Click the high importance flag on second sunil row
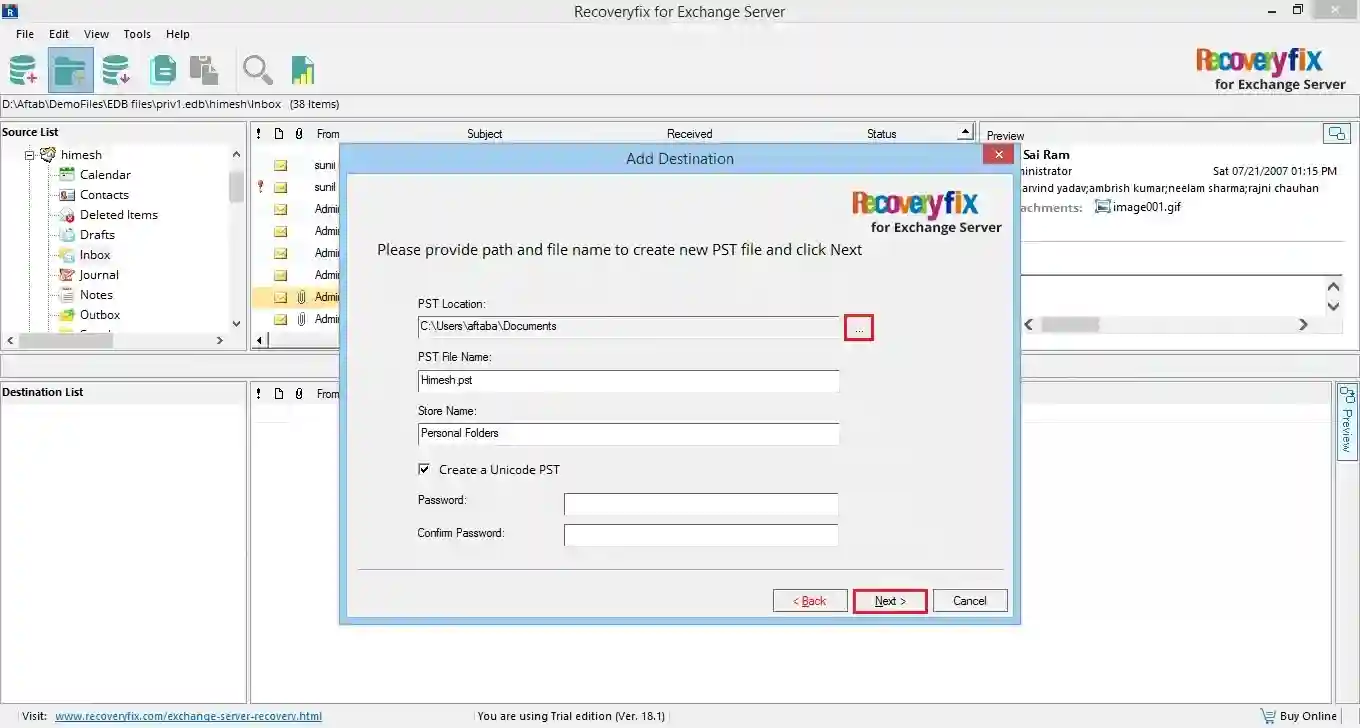Viewport: 1360px width, 728px height. click(x=260, y=187)
